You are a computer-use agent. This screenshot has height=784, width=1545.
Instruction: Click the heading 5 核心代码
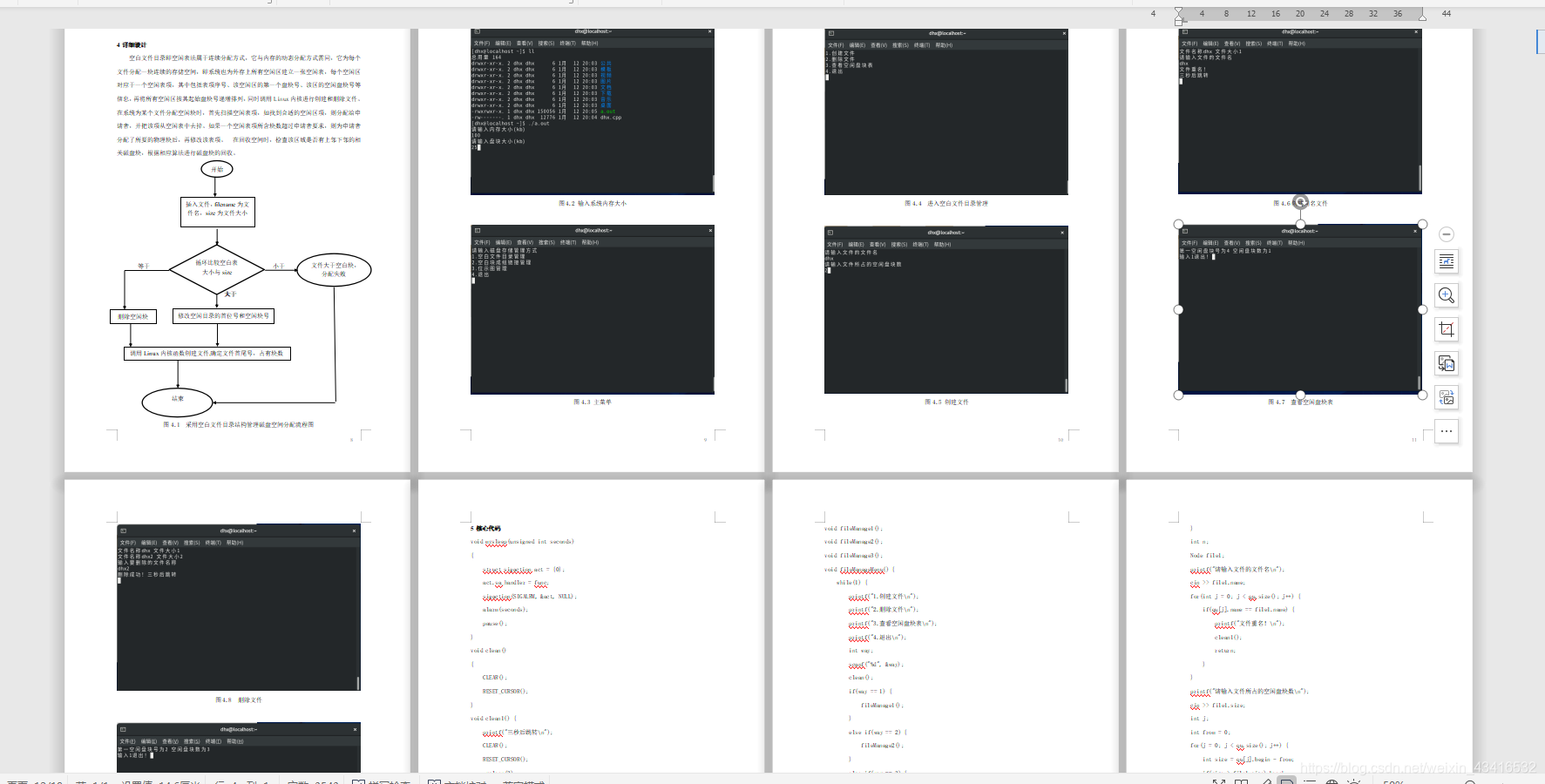coord(486,529)
